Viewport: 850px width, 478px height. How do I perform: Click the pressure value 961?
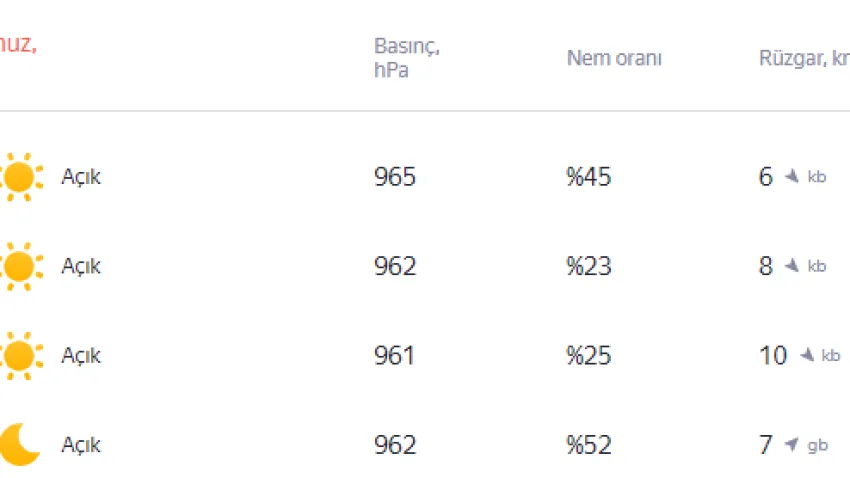[x=394, y=355]
